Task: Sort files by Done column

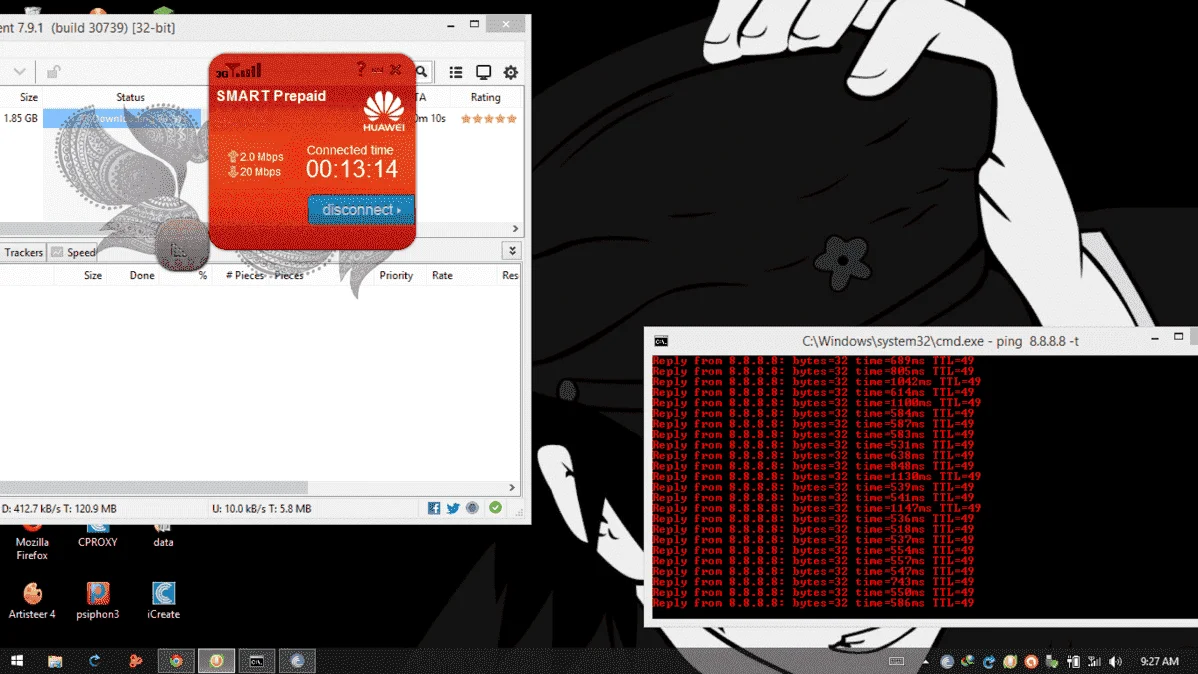Action: pyautogui.click(x=141, y=275)
